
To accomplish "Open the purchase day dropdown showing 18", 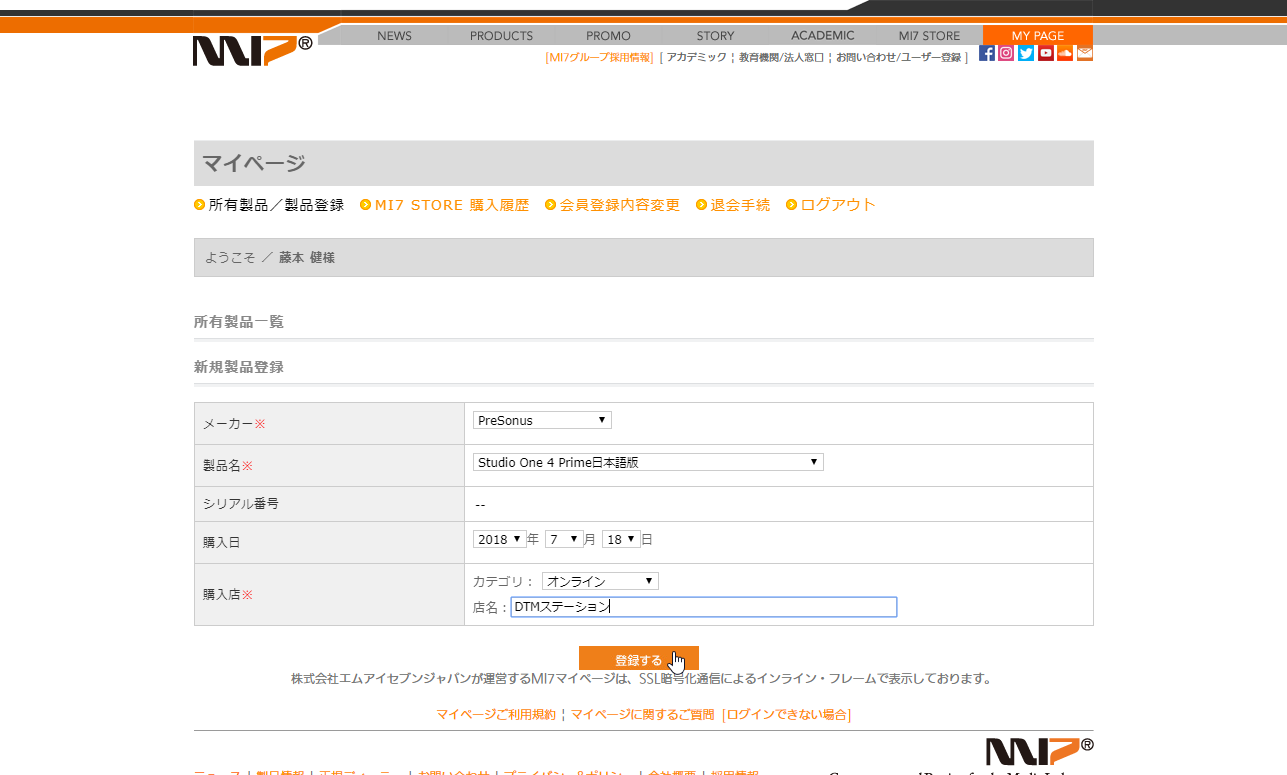I will 621,539.
